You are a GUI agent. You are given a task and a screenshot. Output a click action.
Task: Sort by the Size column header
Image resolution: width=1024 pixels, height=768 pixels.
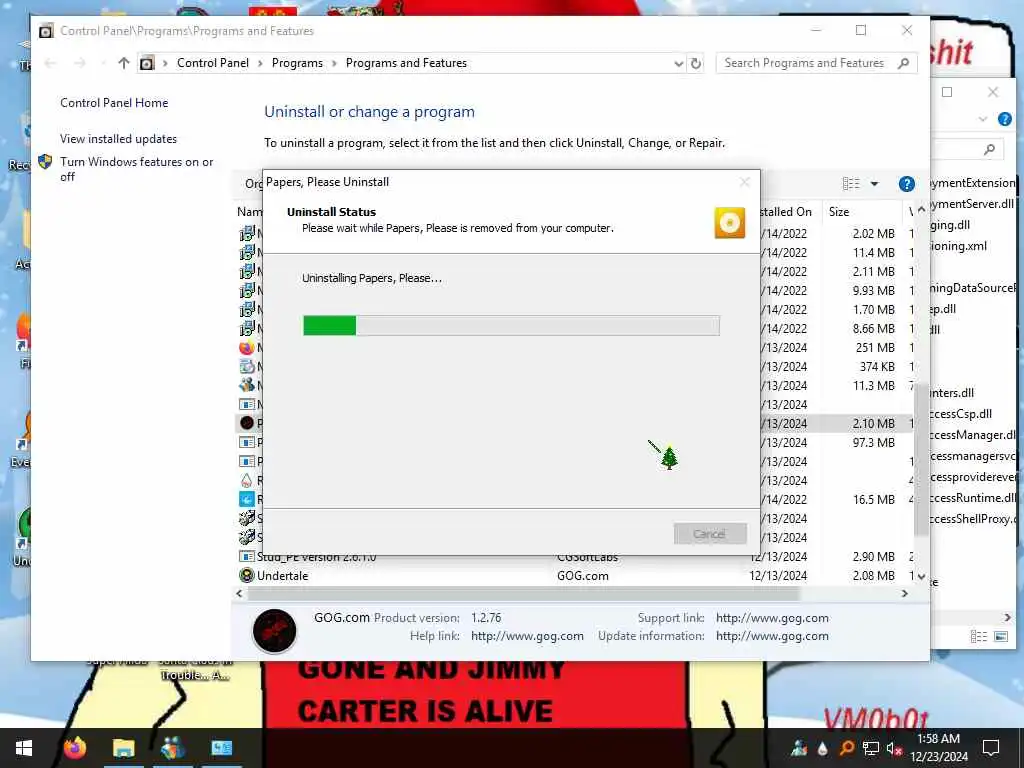pyautogui.click(x=863, y=212)
